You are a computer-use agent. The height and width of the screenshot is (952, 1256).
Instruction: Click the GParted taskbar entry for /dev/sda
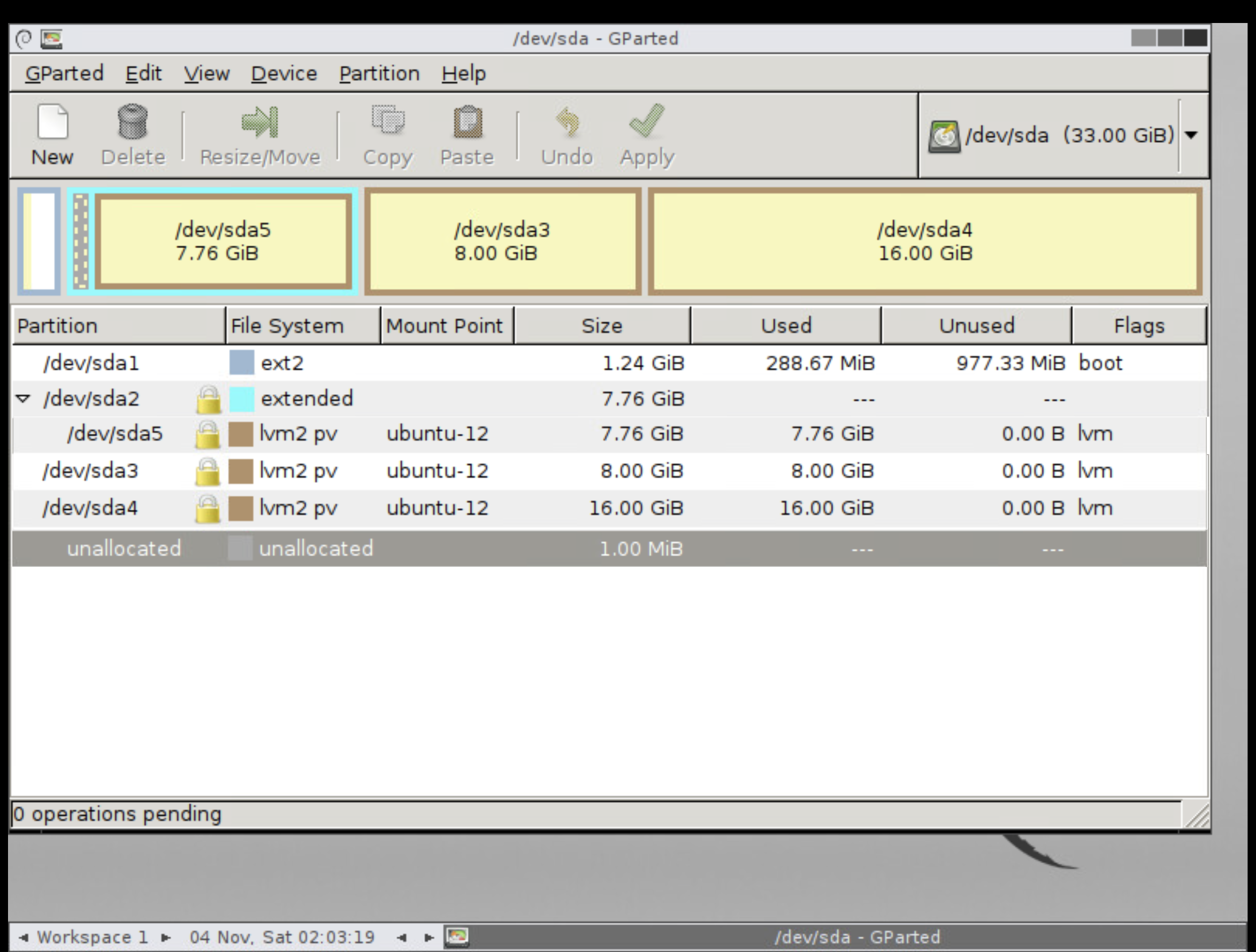[857, 937]
